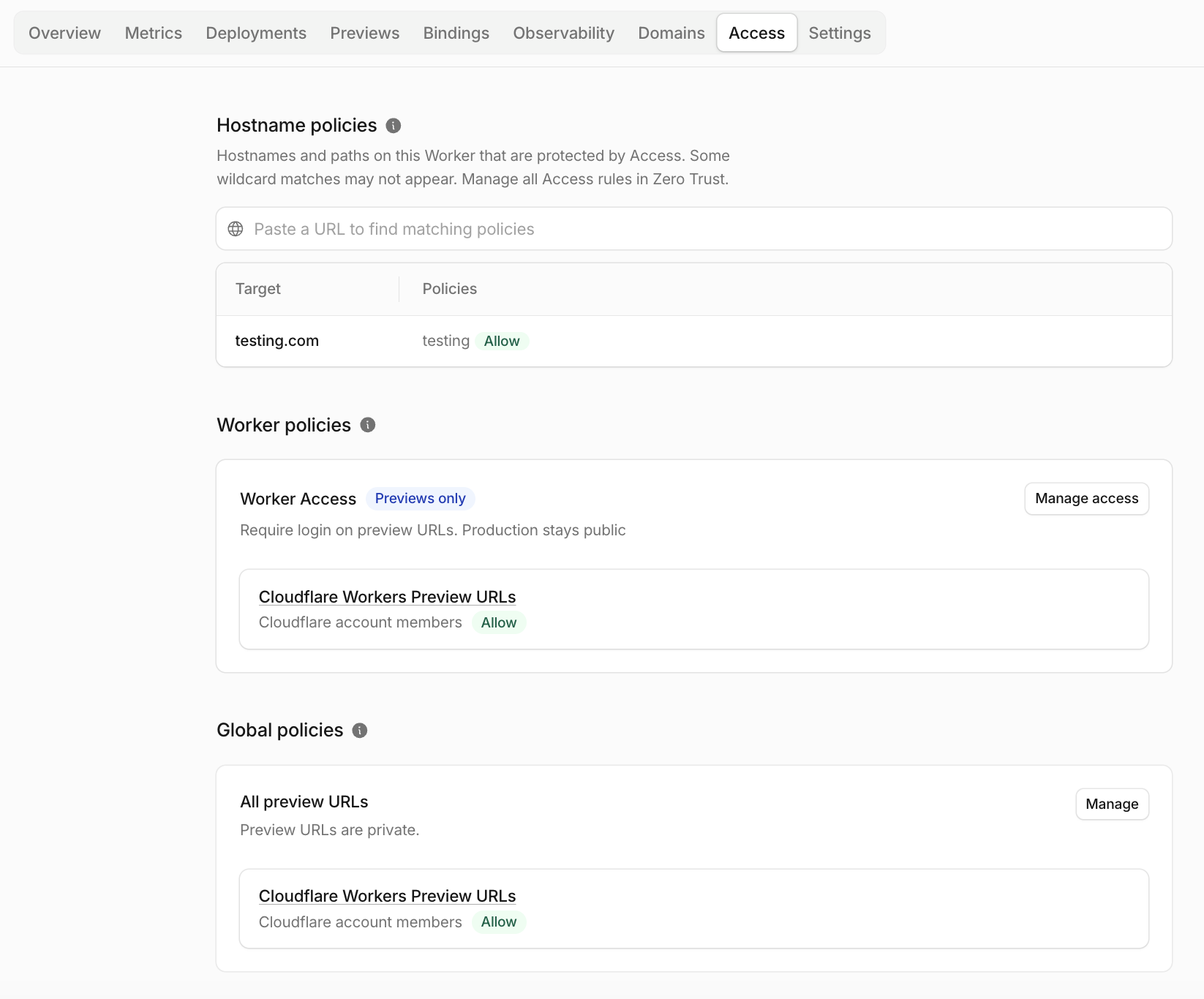
Task: Open the Domains tab
Action: point(671,33)
